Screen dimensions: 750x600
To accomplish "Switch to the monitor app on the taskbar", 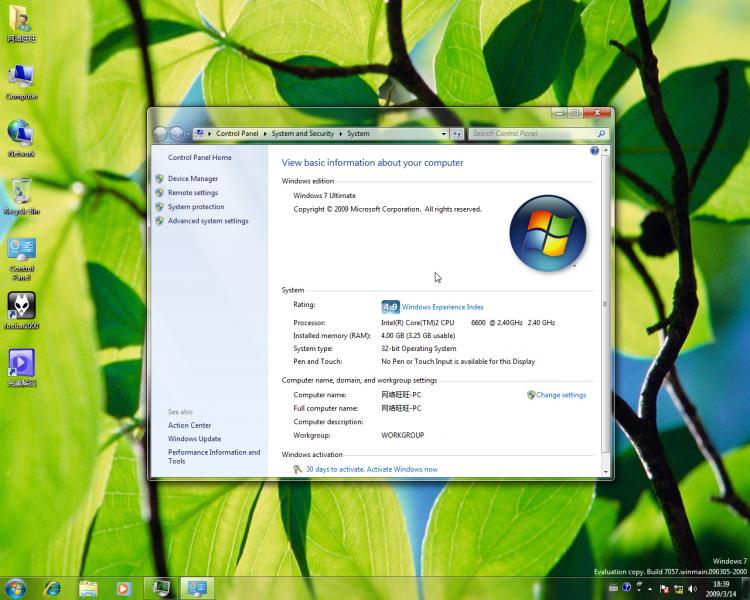I will 161,588.
